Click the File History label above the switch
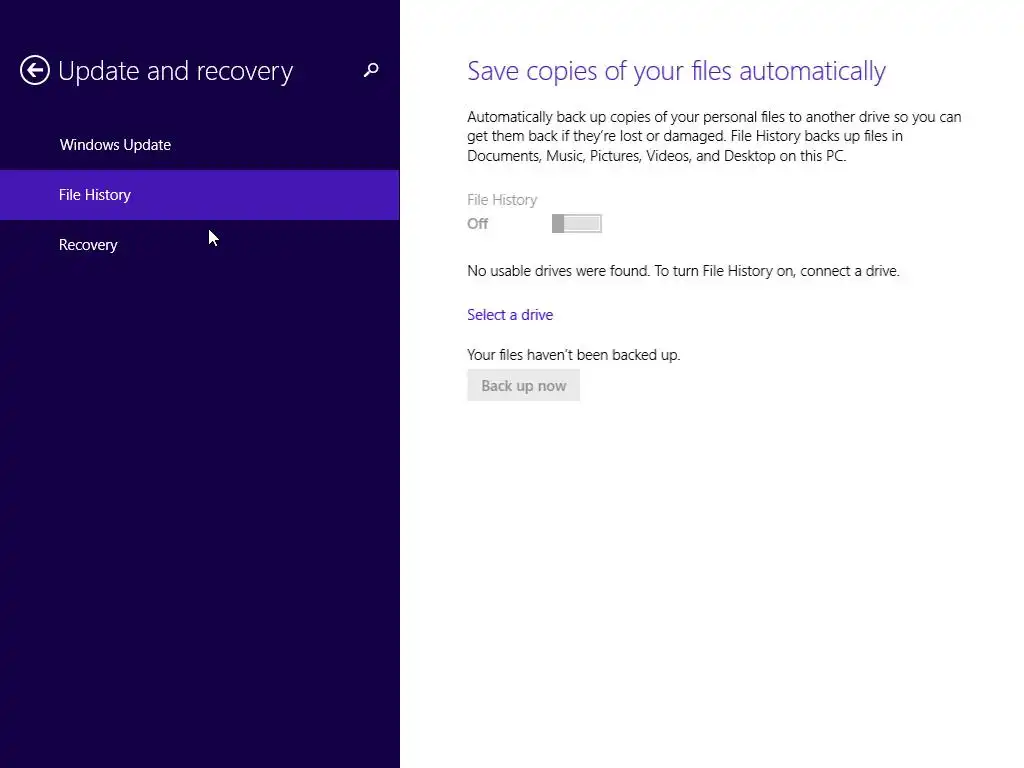 pyautogui.click(x=502, y=200)
